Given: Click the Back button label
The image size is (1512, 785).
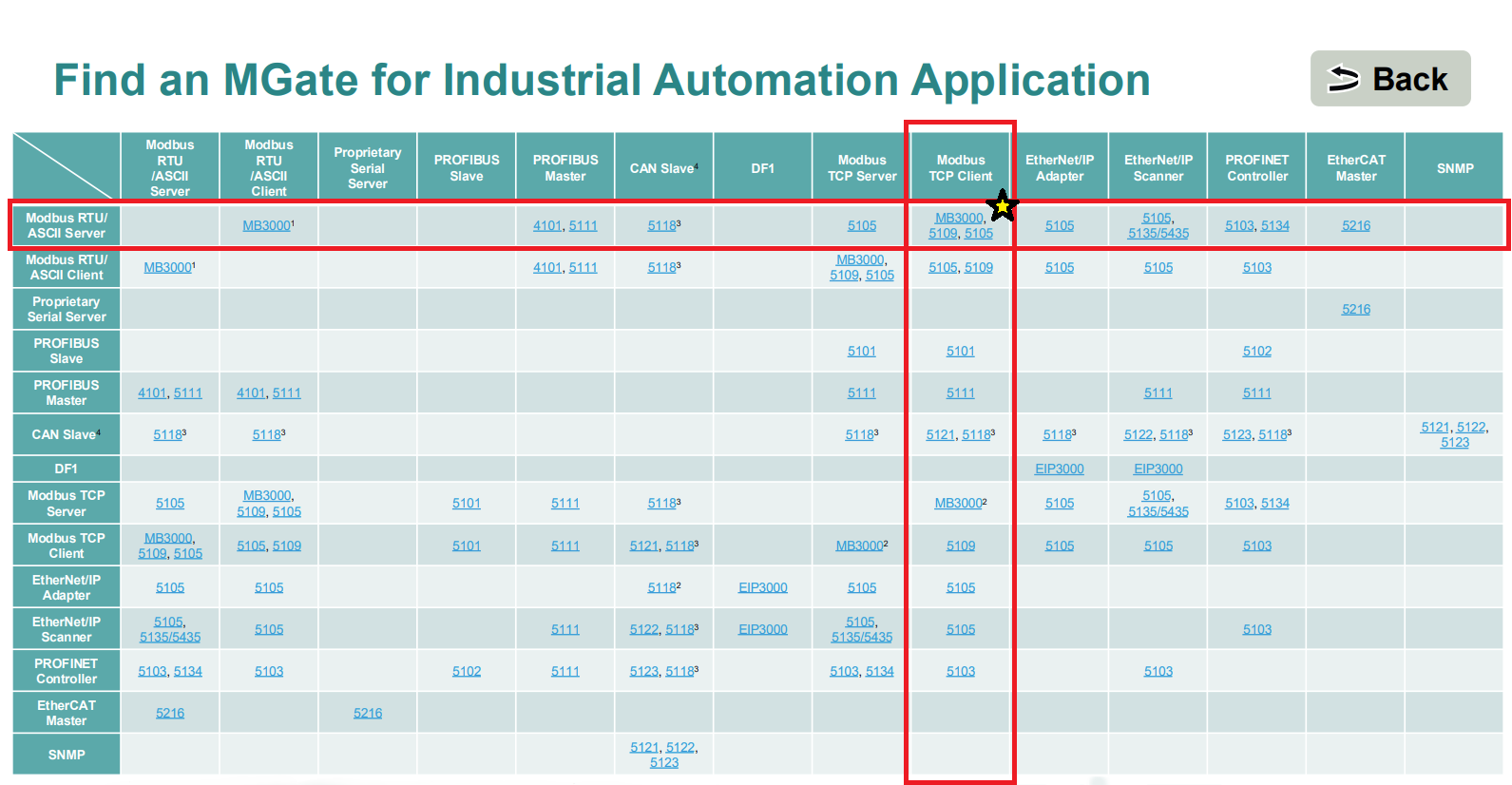Looking at the screenshot, I should (1410, 79).
